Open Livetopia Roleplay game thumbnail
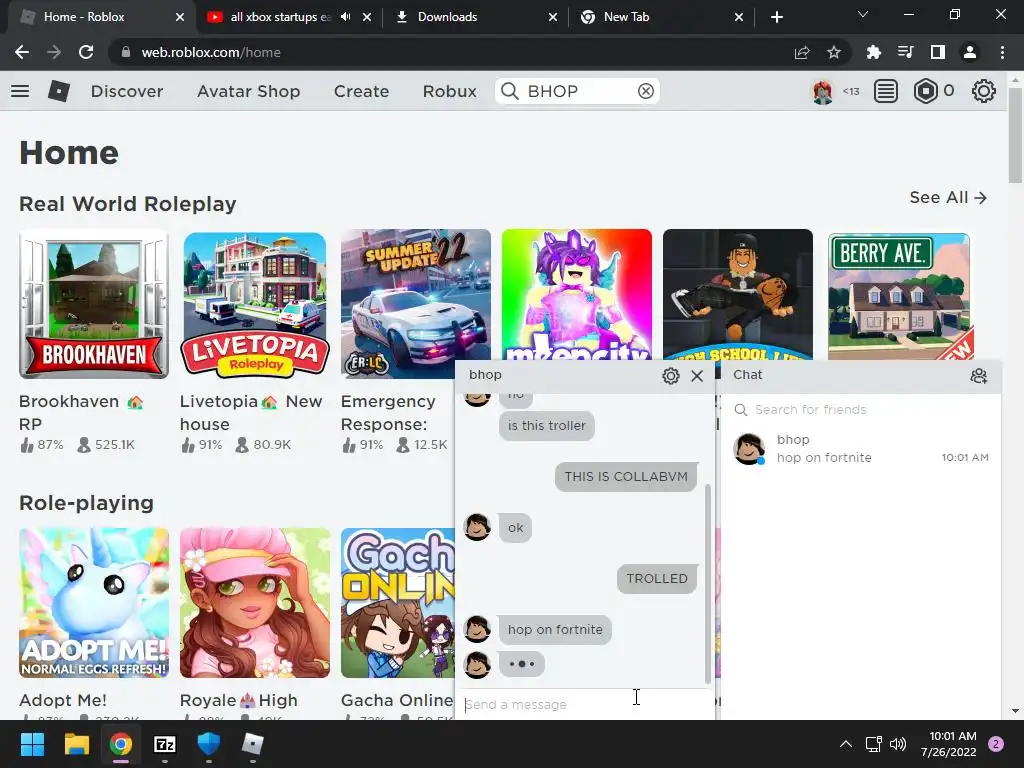The height and width of the screenshot is (768, 1024). click(255, 304)
